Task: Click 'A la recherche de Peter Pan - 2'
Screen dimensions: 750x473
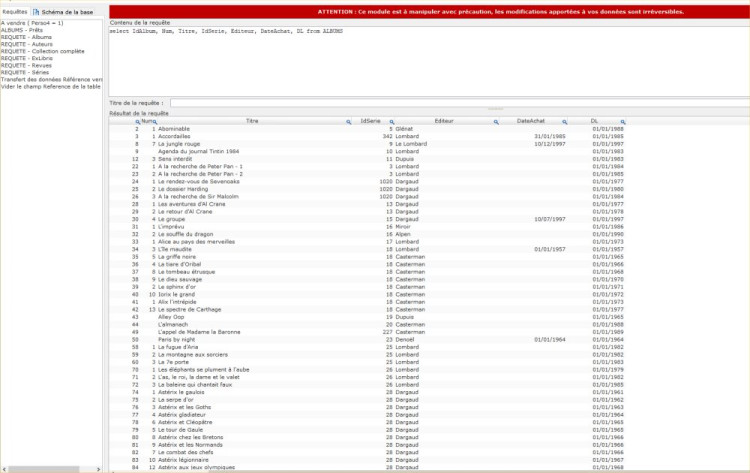Action: [x=200, y=174]
